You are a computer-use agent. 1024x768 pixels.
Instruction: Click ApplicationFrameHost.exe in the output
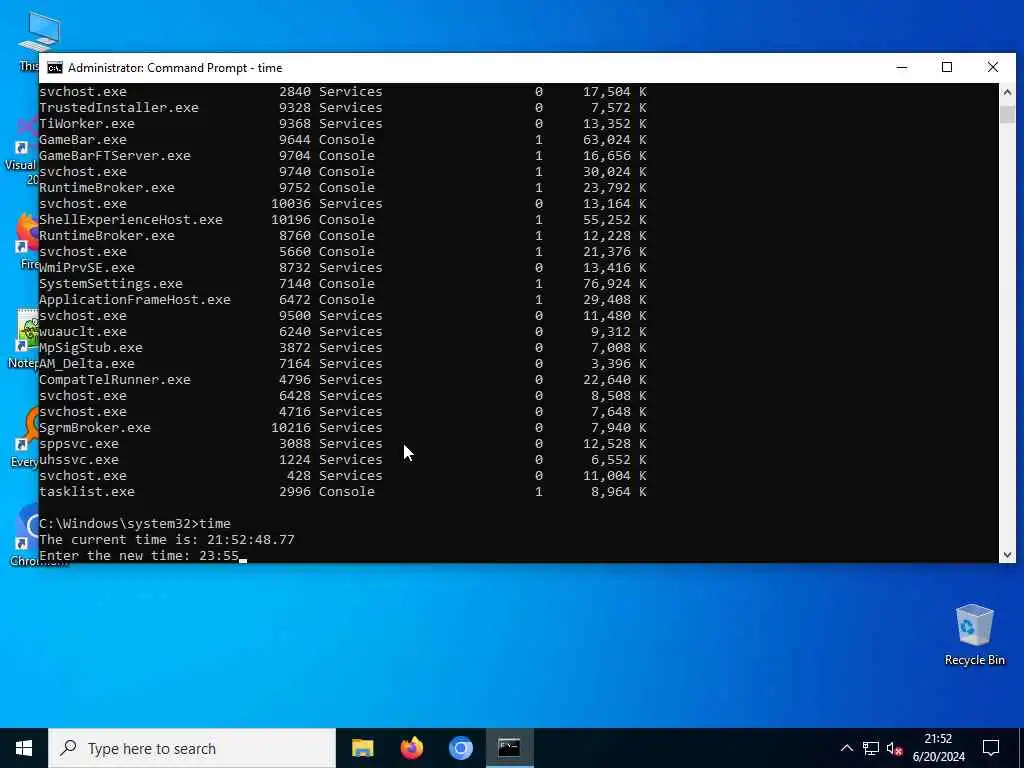tap(135, 300)
